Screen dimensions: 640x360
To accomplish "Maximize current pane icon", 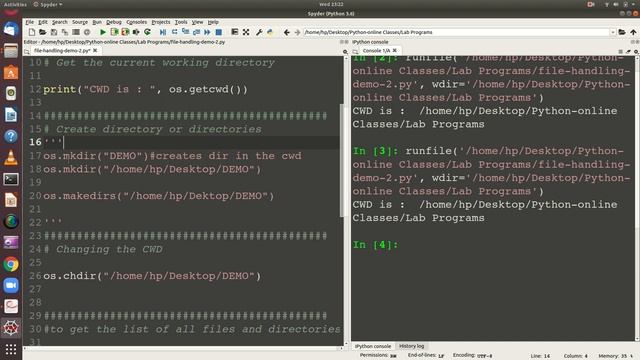I will (235, 32).
